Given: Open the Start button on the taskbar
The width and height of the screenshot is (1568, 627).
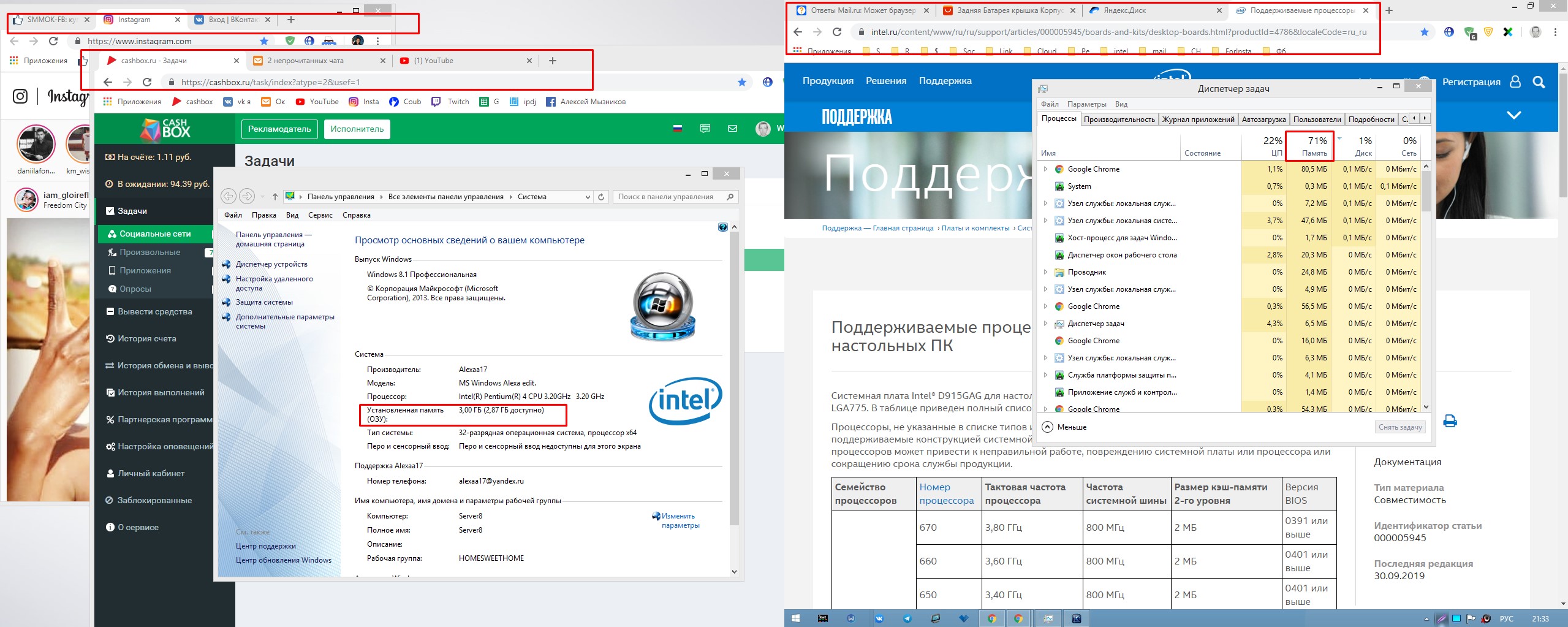Looking at the screenshot, I should (x=795, y=618).
